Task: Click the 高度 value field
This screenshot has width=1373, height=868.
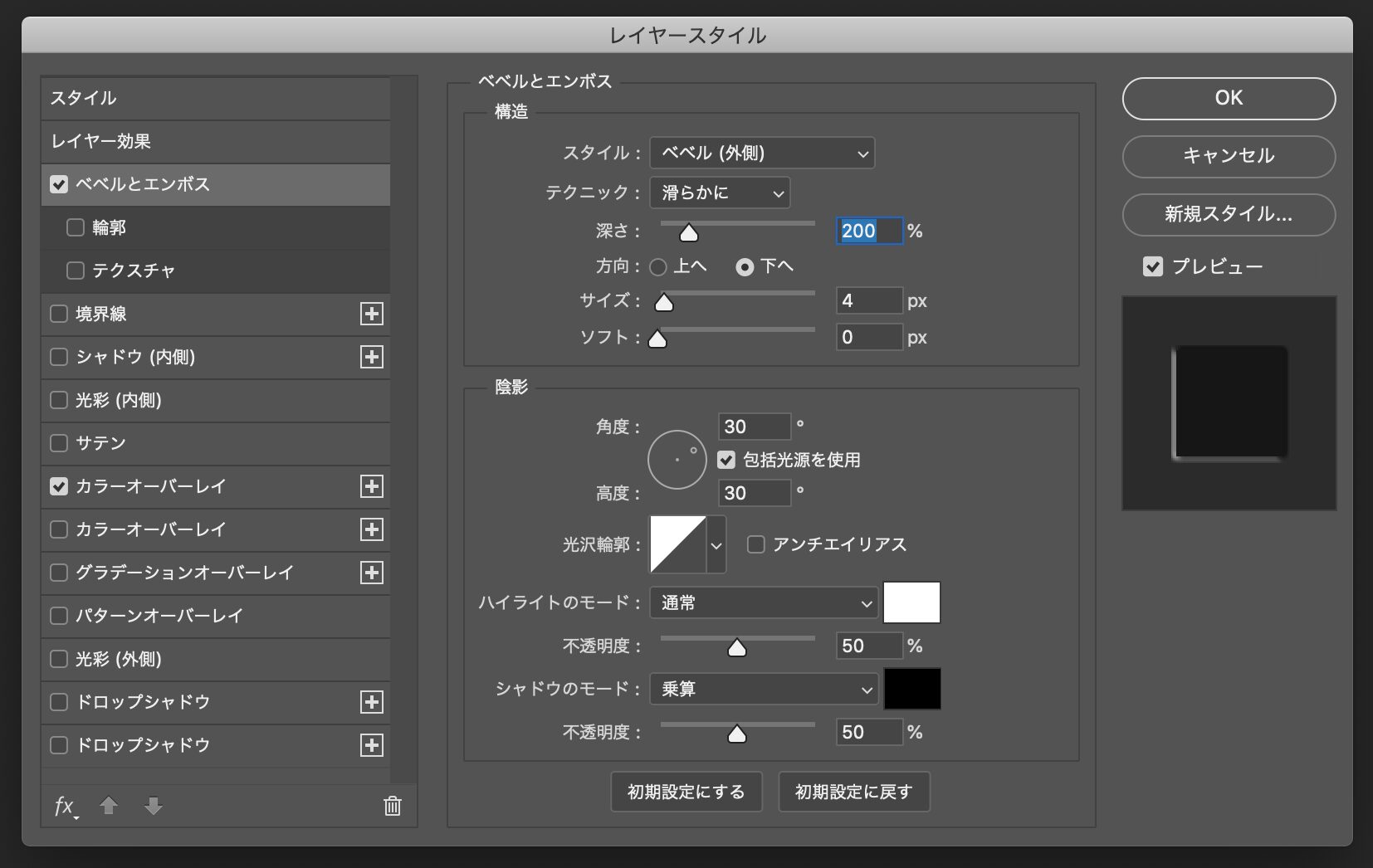Action: 755,493
